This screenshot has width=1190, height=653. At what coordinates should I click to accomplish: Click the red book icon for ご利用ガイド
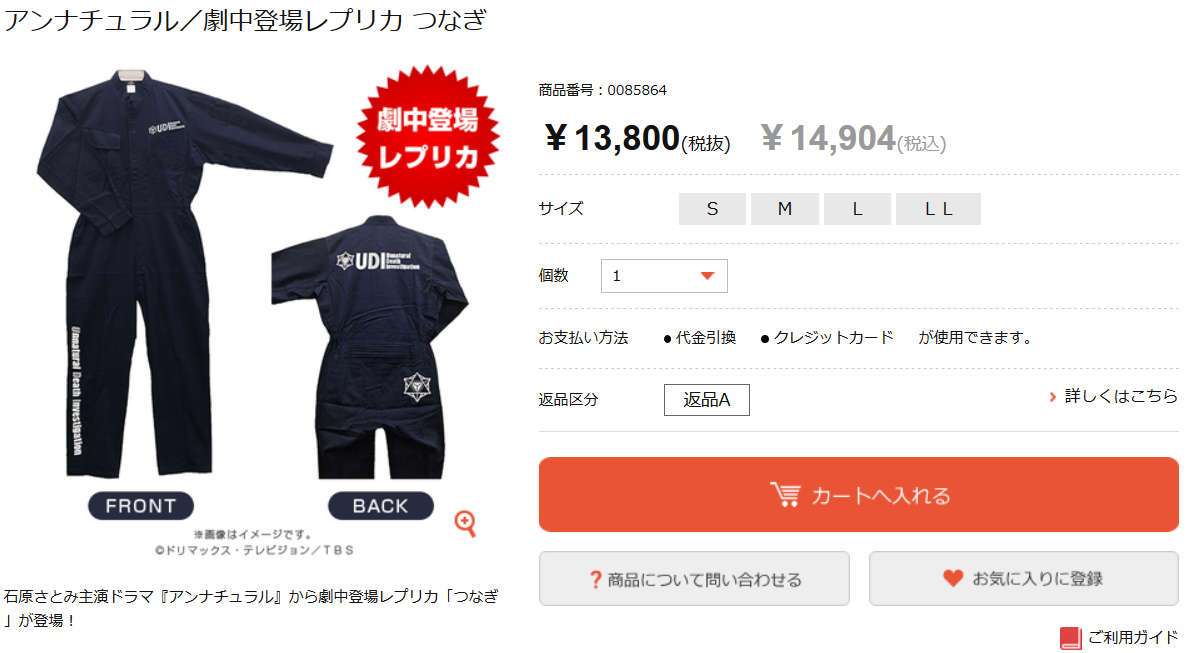(1070, 638)
